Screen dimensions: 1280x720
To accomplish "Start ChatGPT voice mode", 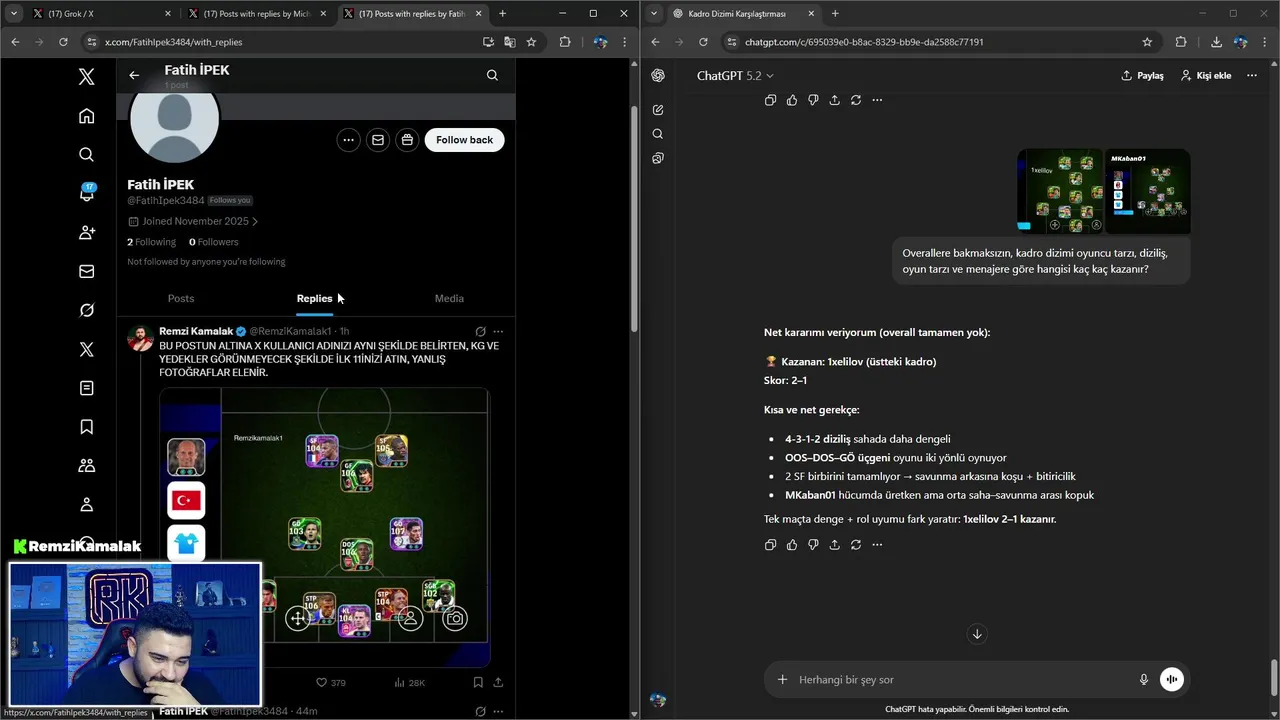I will pyautogui.click(x=1171, y=680).
